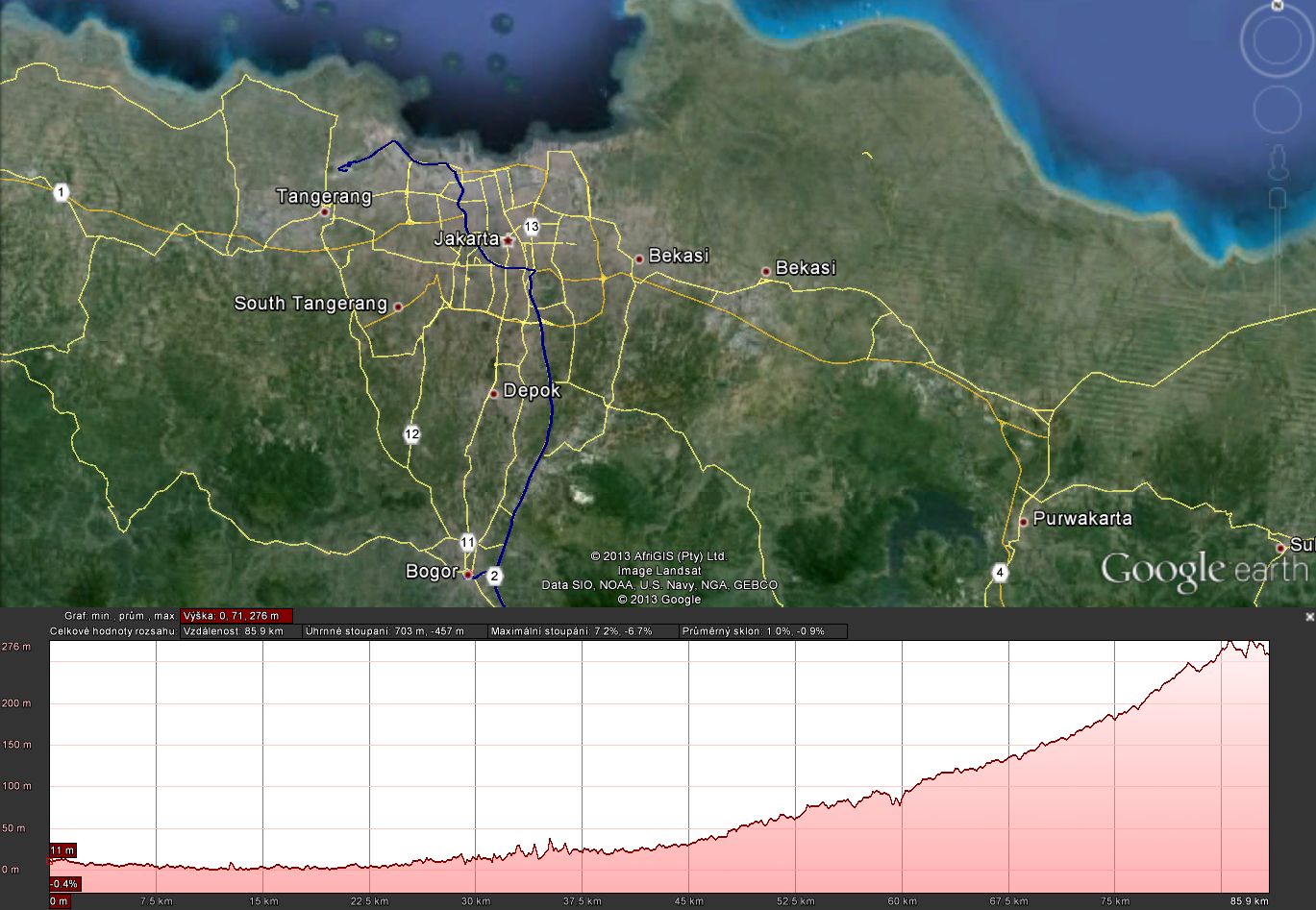Click the Průměrný sklon statistics field

click(762, 631)
